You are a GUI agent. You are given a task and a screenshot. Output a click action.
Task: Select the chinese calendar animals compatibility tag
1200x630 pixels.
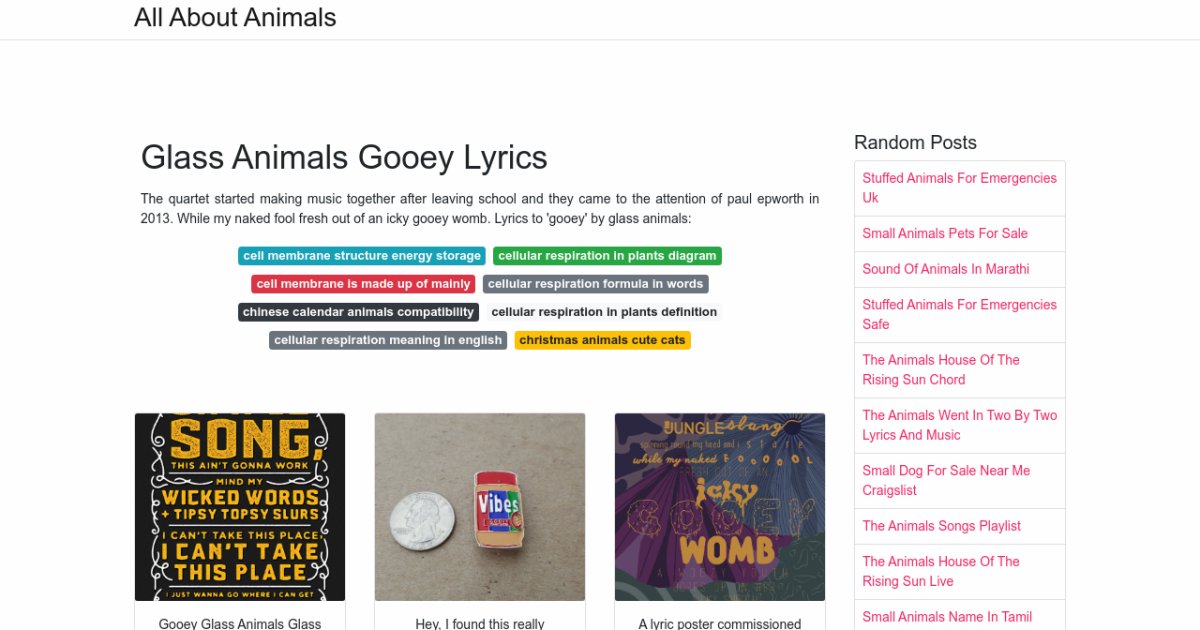pyautogui.click(x=358, y=312)
